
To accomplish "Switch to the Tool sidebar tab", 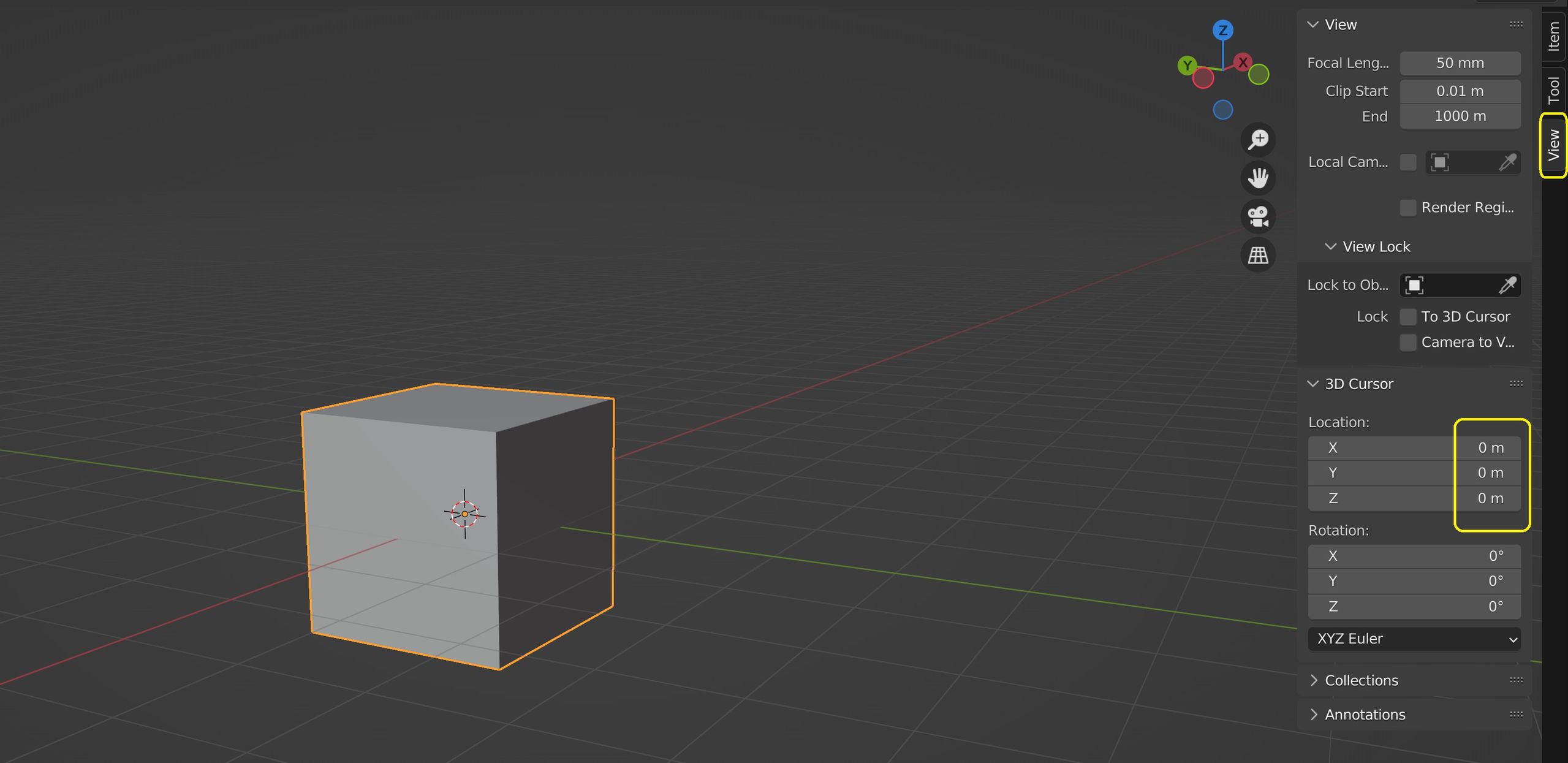I will (1554, 86).
